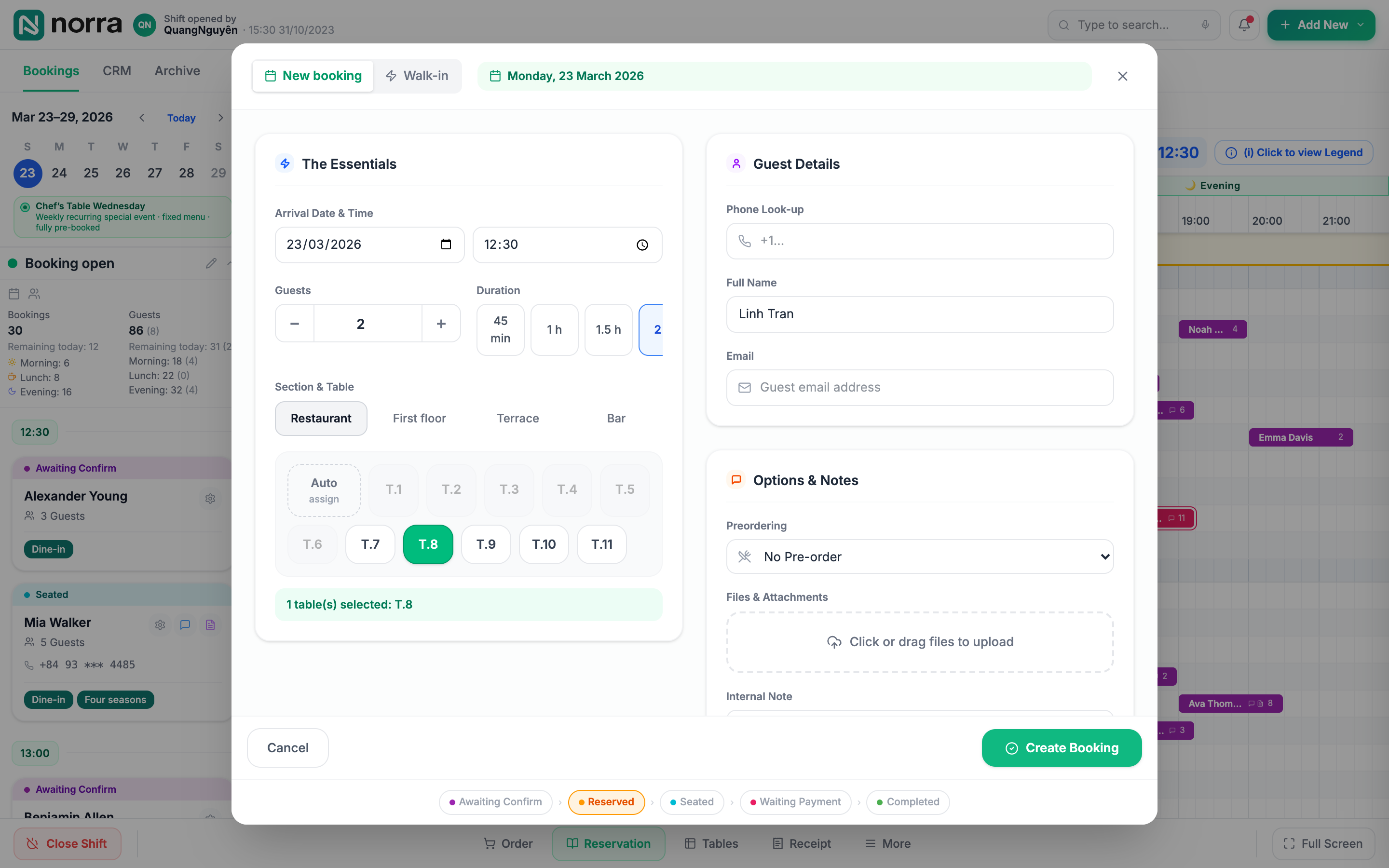1389x868 pixels.
Task: Click the calendar icon under Booking open
Action: [x=14, y=294]
